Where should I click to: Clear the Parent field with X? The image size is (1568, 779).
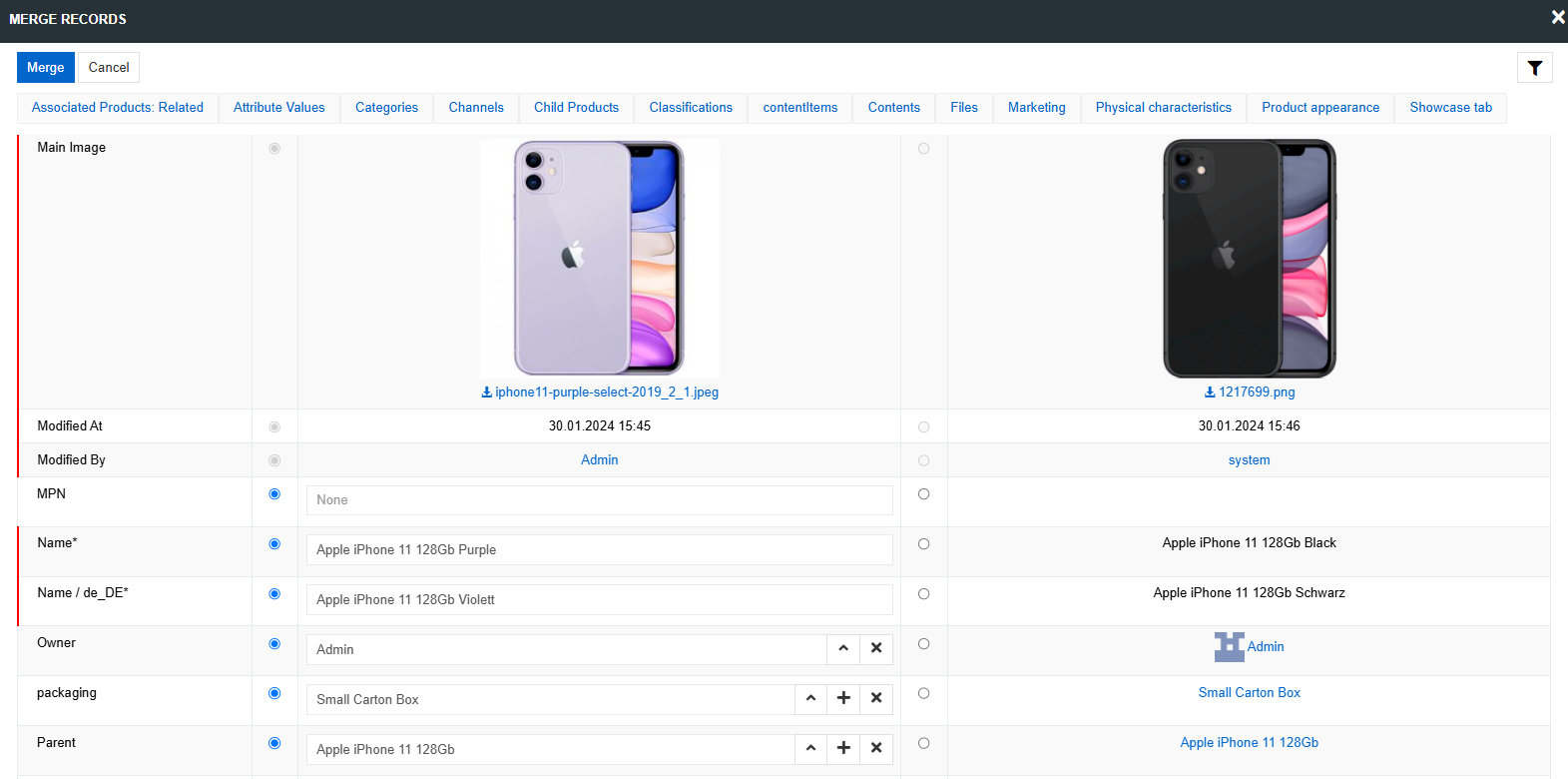tap(876, 749)
